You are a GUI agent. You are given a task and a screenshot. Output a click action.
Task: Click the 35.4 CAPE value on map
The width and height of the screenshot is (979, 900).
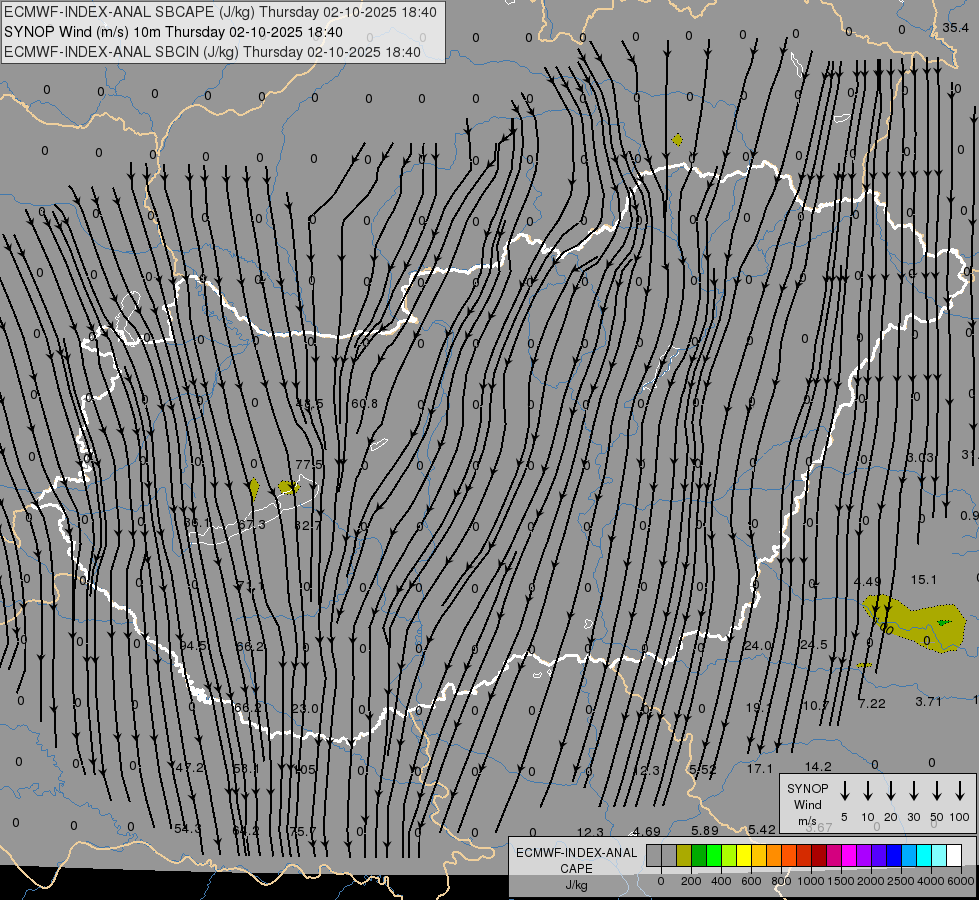pyautogui.click(x=955, y=27)
